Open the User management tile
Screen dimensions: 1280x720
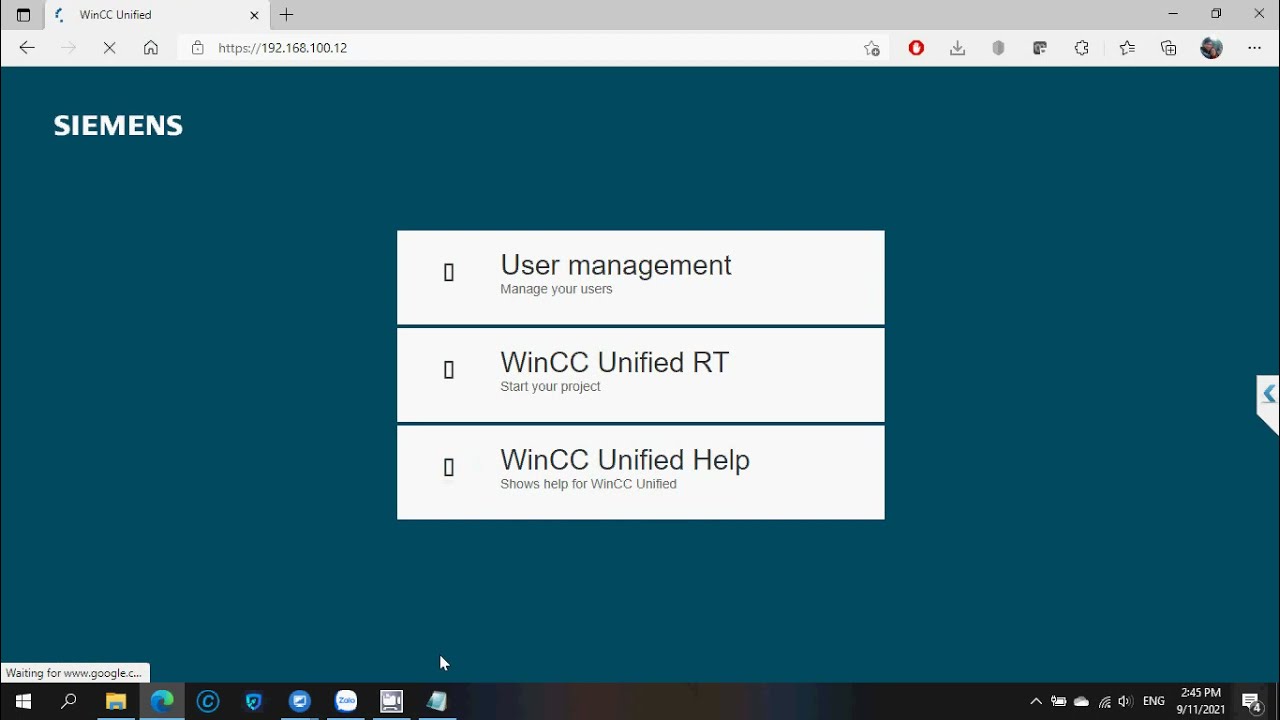pyautogui.click(x=640, y=277)
